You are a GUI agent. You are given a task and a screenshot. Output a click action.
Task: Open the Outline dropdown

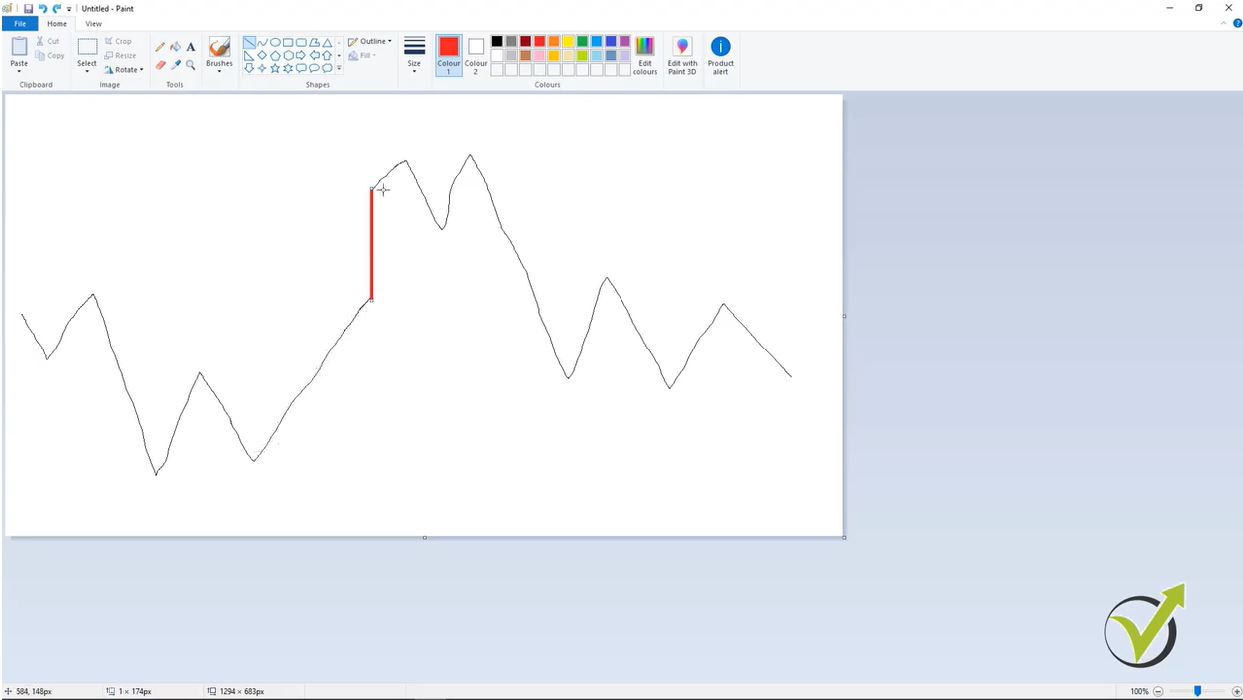(x=370, y=41)
